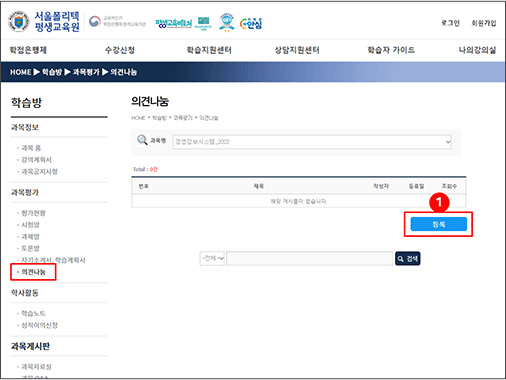Click the 로그인 link

[x=450, y=23]
